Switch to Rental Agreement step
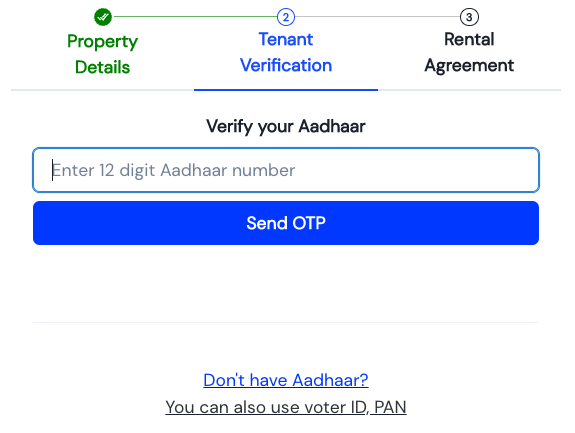The image size is (575, 433). click(x=469, y=52)
